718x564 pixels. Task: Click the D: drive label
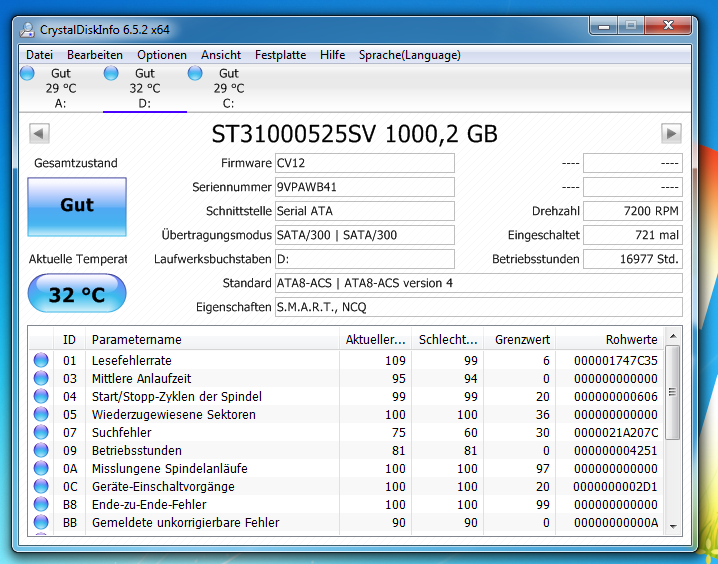click(x=144, y=103)
